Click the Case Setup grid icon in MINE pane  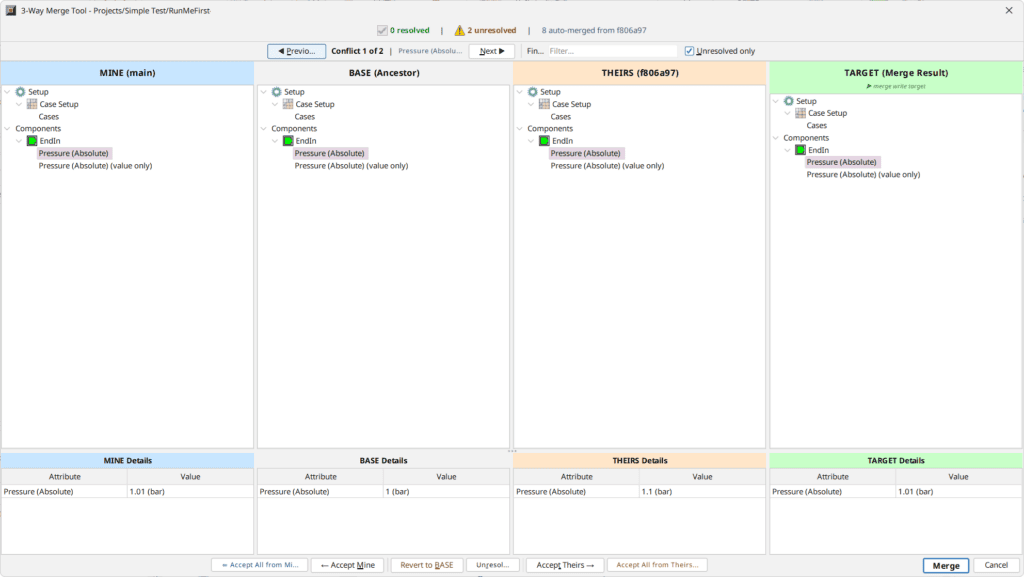tap(32, 104)
